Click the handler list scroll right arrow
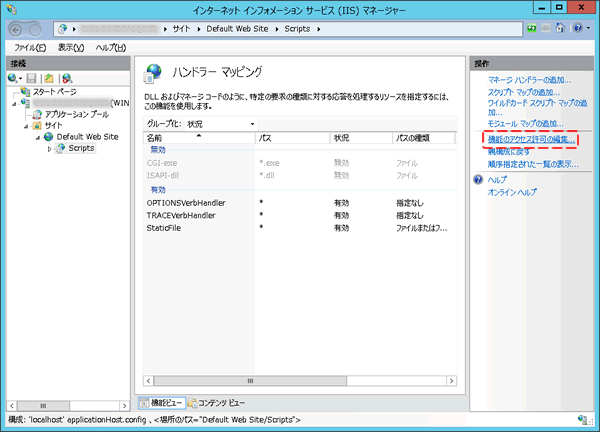 click(x=452, y=381)
